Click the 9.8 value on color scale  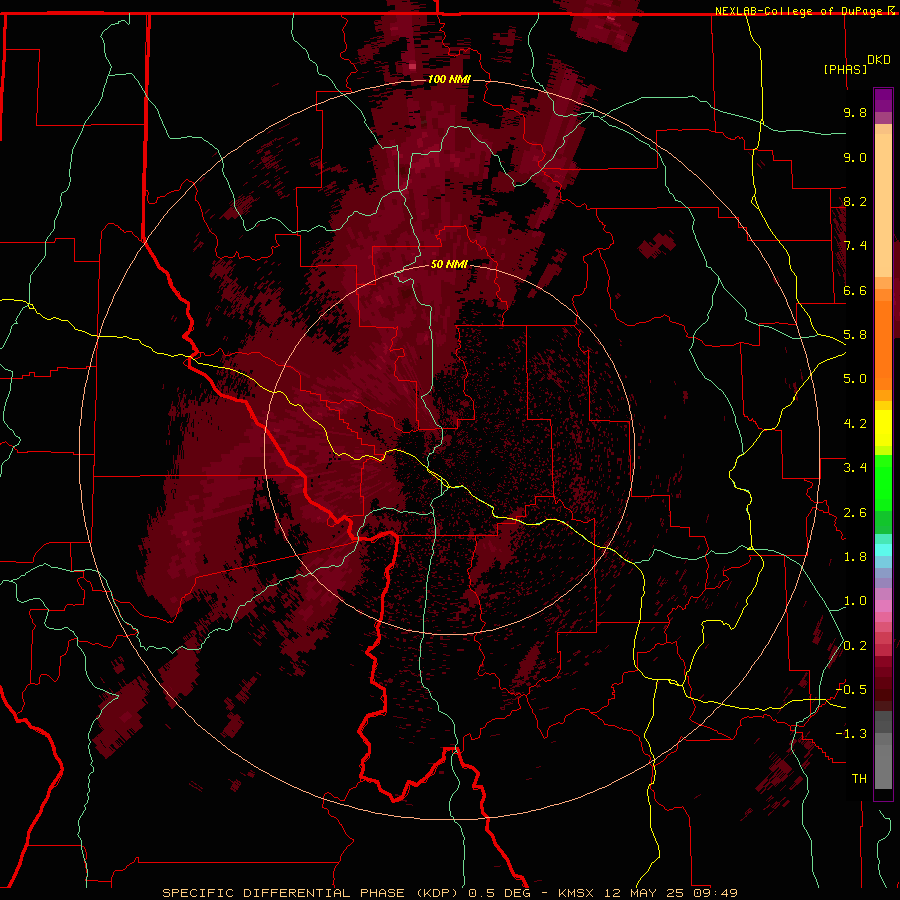[x=855, y=112]
